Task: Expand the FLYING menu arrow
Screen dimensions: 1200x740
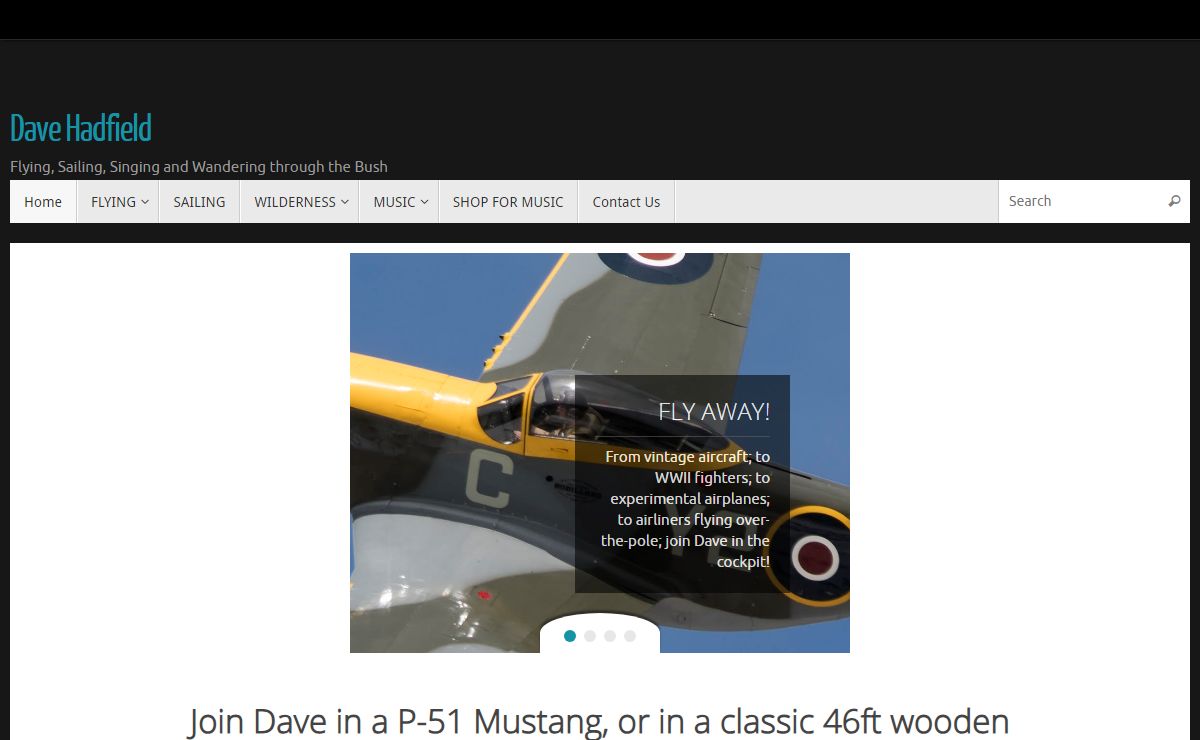Action: pos(145,202)
